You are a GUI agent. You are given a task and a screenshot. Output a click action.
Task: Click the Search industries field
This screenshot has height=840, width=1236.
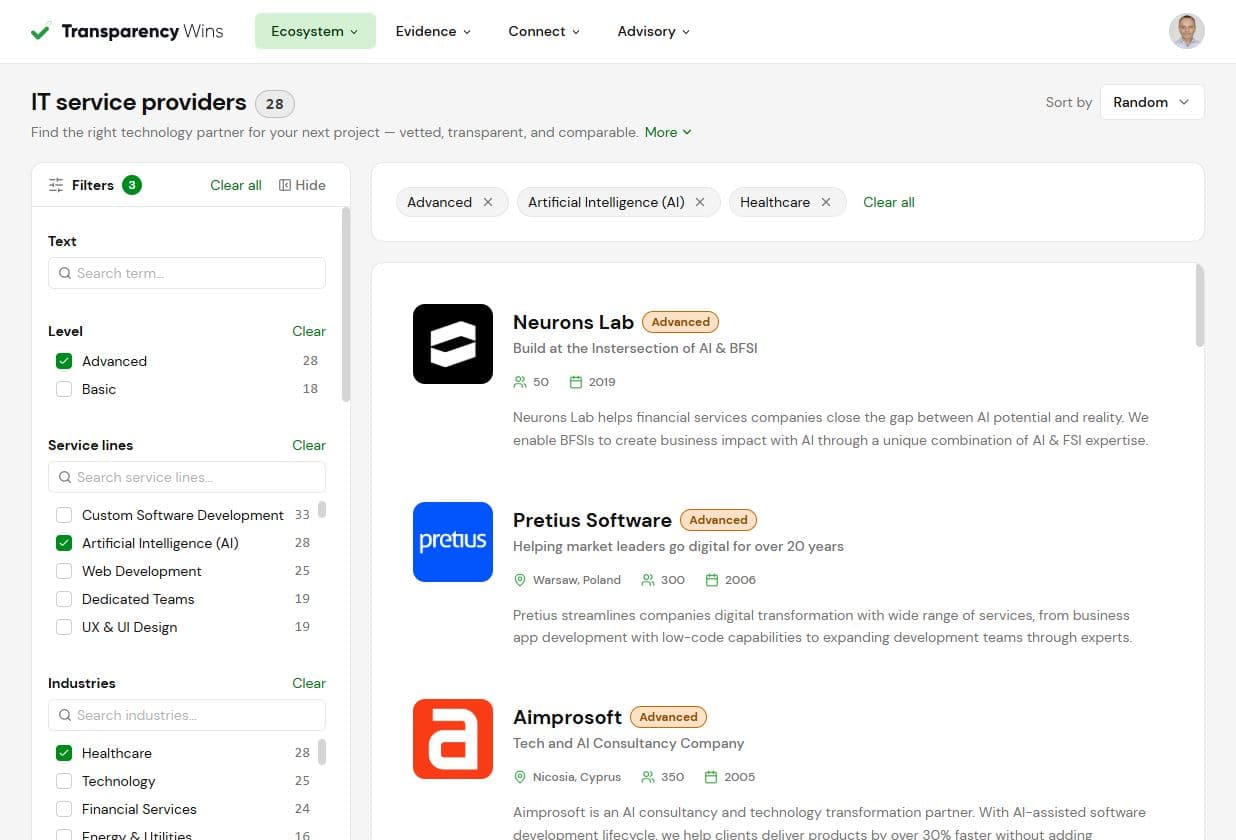tap(187, 715)
